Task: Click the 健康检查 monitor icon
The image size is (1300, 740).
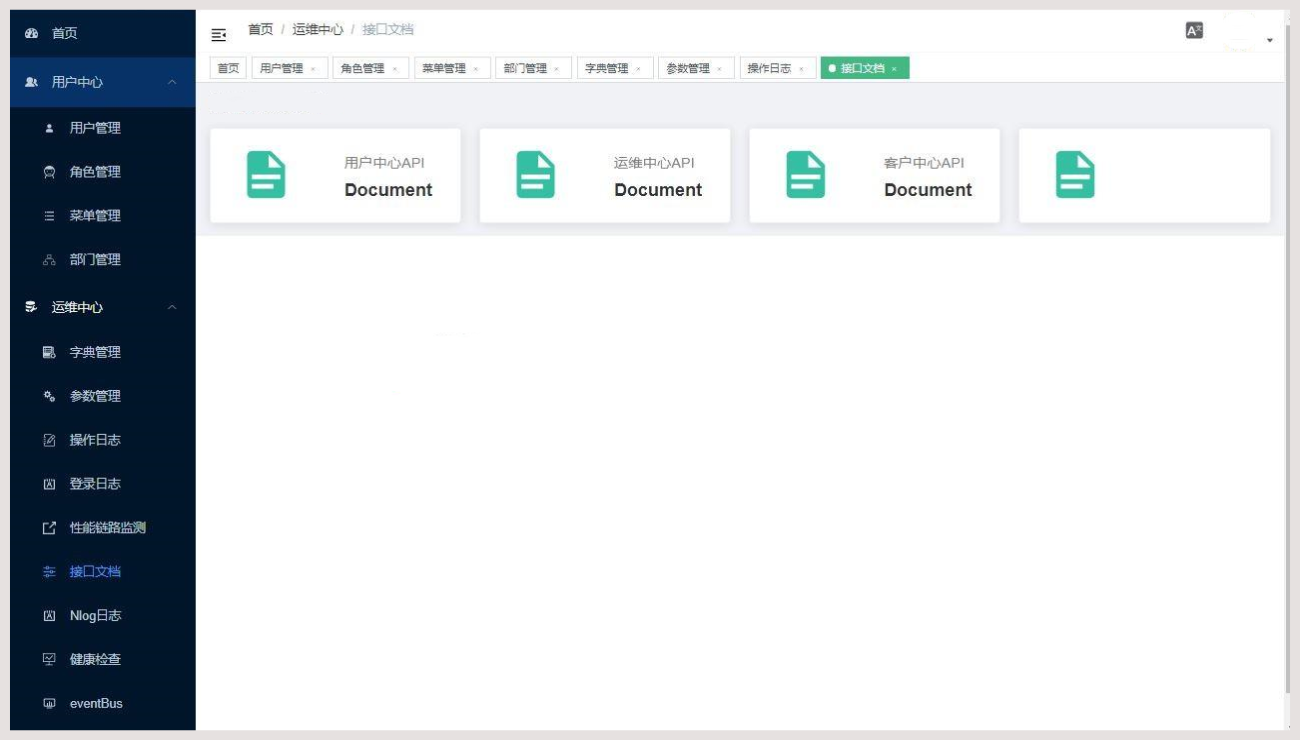Action: click(x=49, y=660)
